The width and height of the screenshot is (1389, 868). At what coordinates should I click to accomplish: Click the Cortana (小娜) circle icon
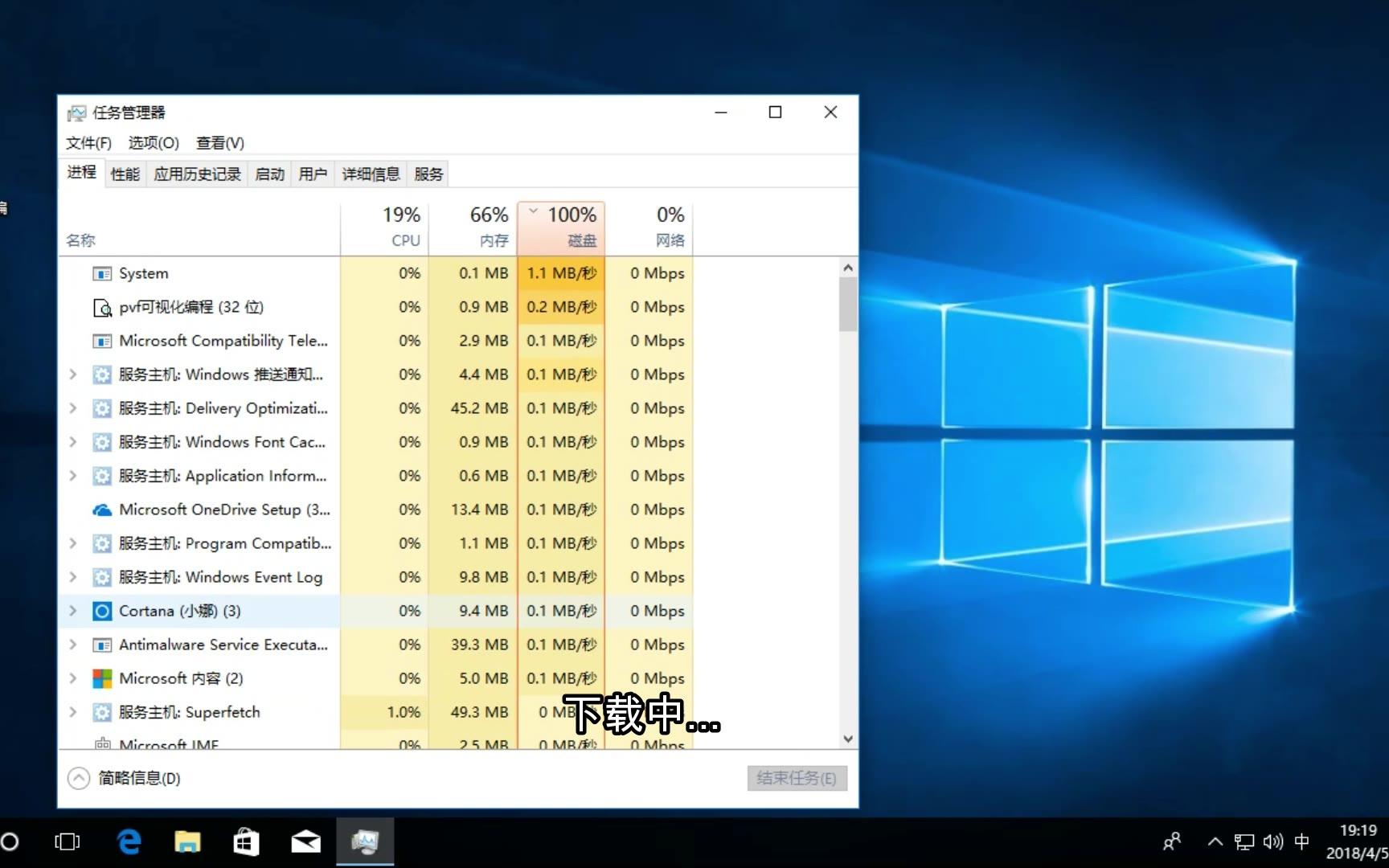click(102, 612)
